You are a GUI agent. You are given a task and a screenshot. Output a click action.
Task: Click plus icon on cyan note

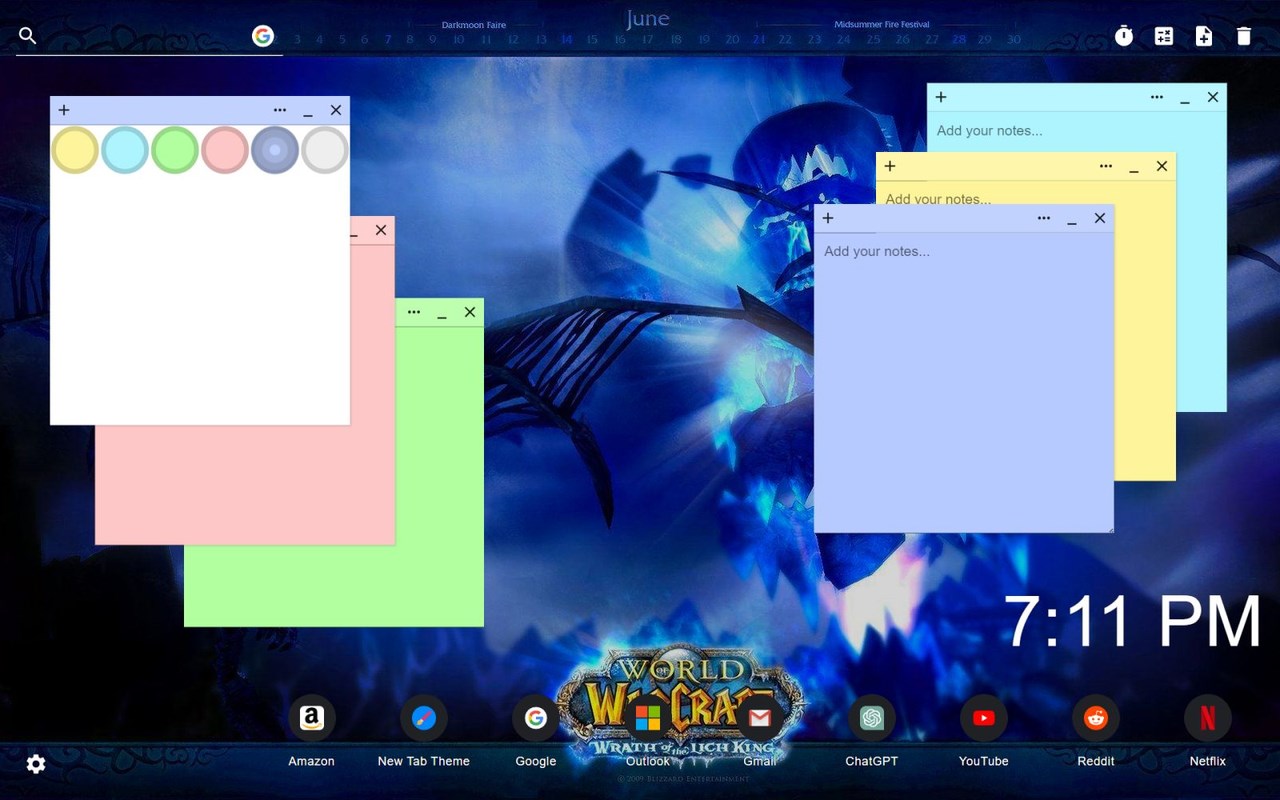pyautogui.click(x=941, y=97)
